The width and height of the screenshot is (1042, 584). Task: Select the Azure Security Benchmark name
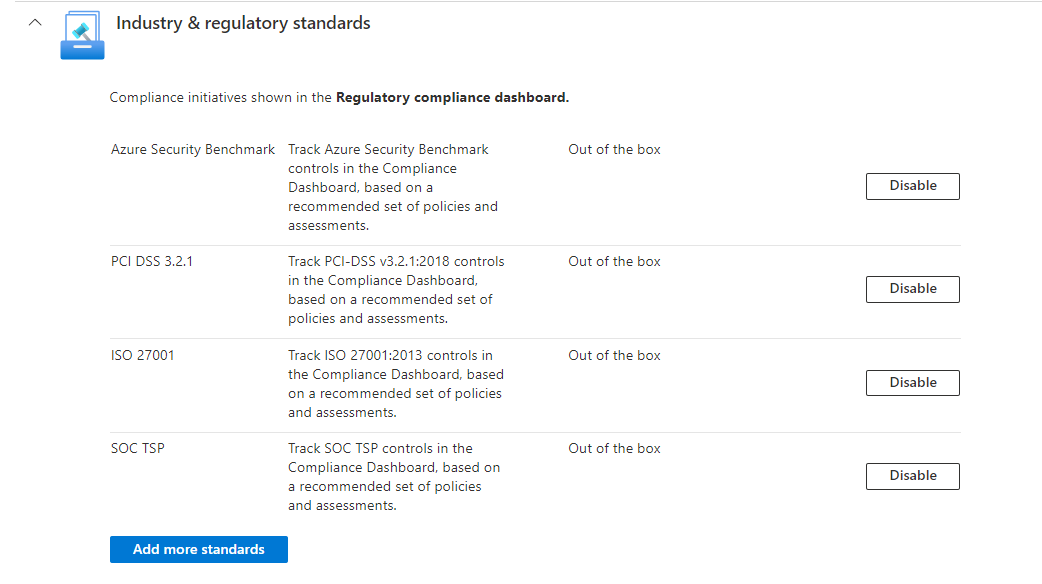193,150
